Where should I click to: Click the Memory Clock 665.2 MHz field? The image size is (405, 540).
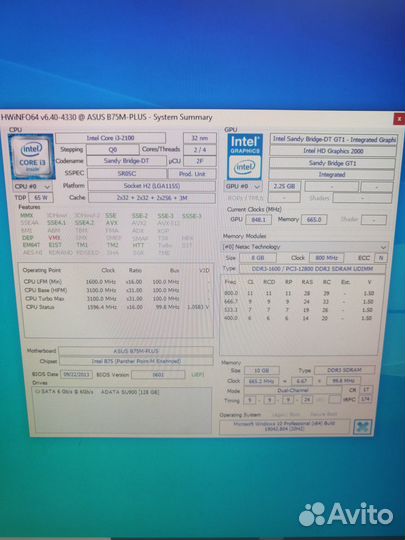coord(261,381)
